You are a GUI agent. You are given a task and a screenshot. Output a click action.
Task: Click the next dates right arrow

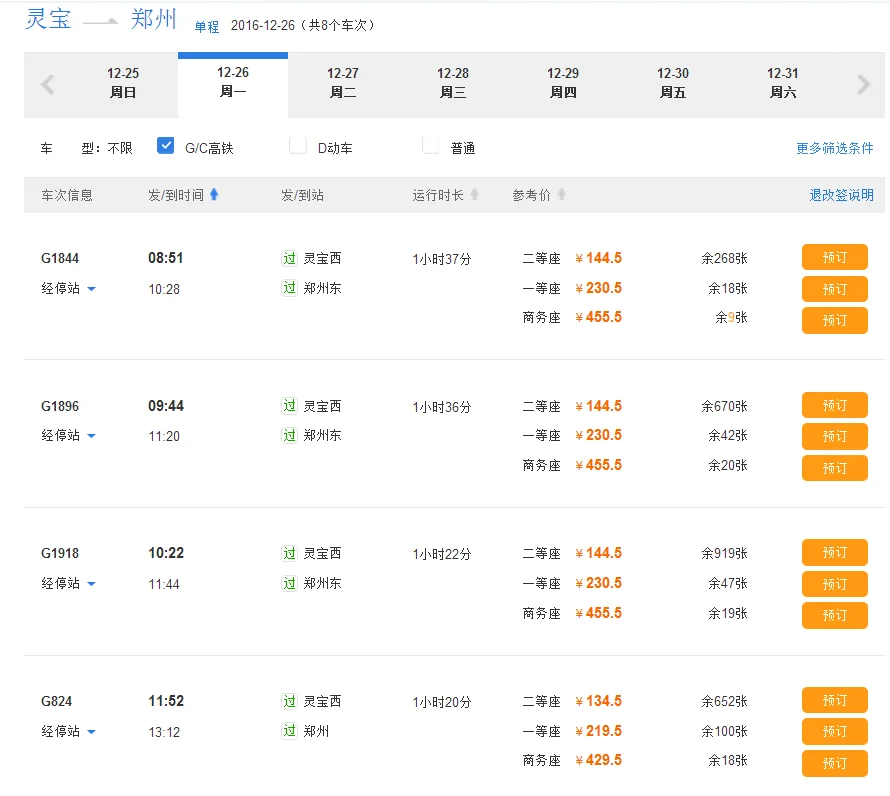[x=864, y=85]
